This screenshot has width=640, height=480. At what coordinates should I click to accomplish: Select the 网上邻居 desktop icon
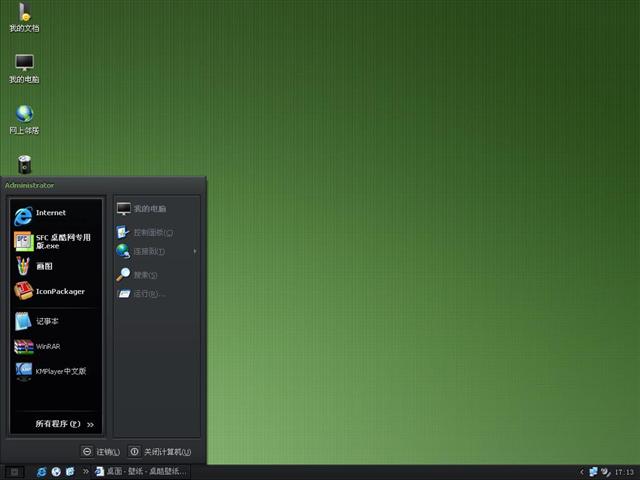24,120
